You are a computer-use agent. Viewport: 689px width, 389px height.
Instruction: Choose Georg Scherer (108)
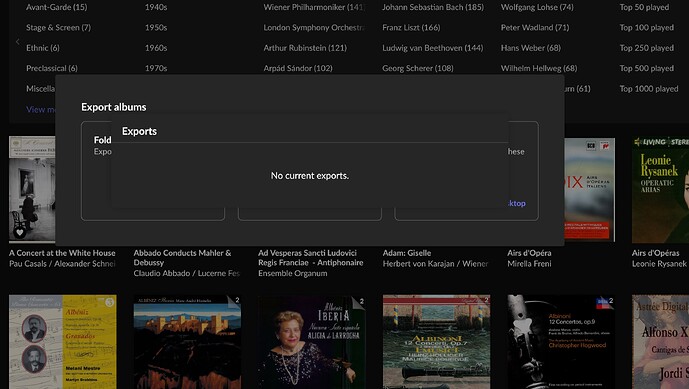click(x=417, y=68)
